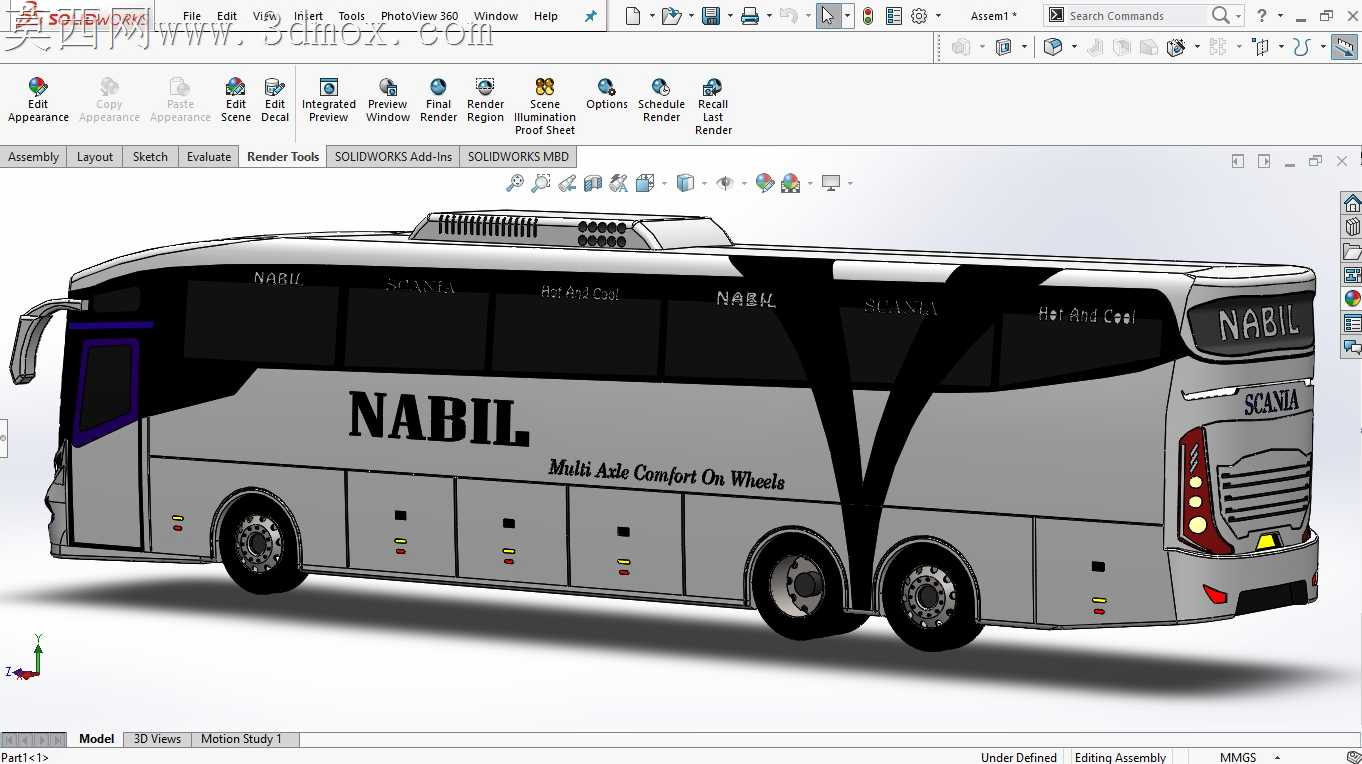Switch to the SOLIDWORKS Add-Ins tab

tap(393, 156)
